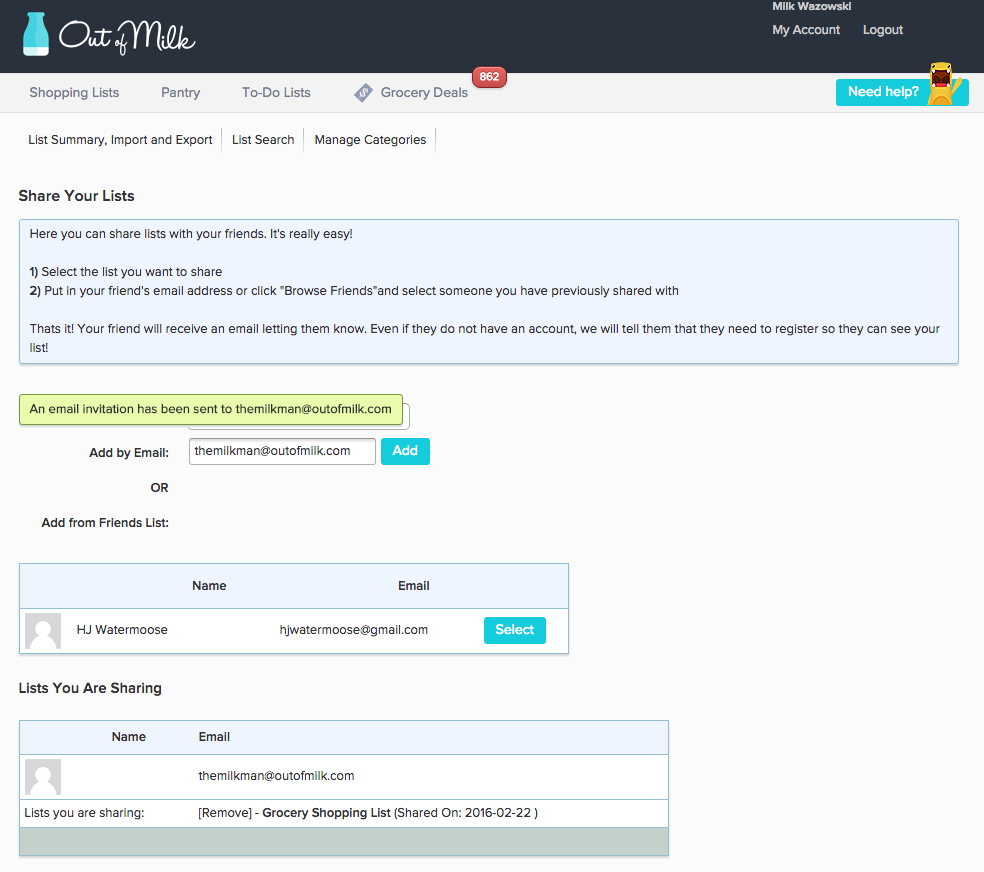Click the 'Lists you are sharing:' label
Screen dimensions: 984x872
[x=84, y=813]
